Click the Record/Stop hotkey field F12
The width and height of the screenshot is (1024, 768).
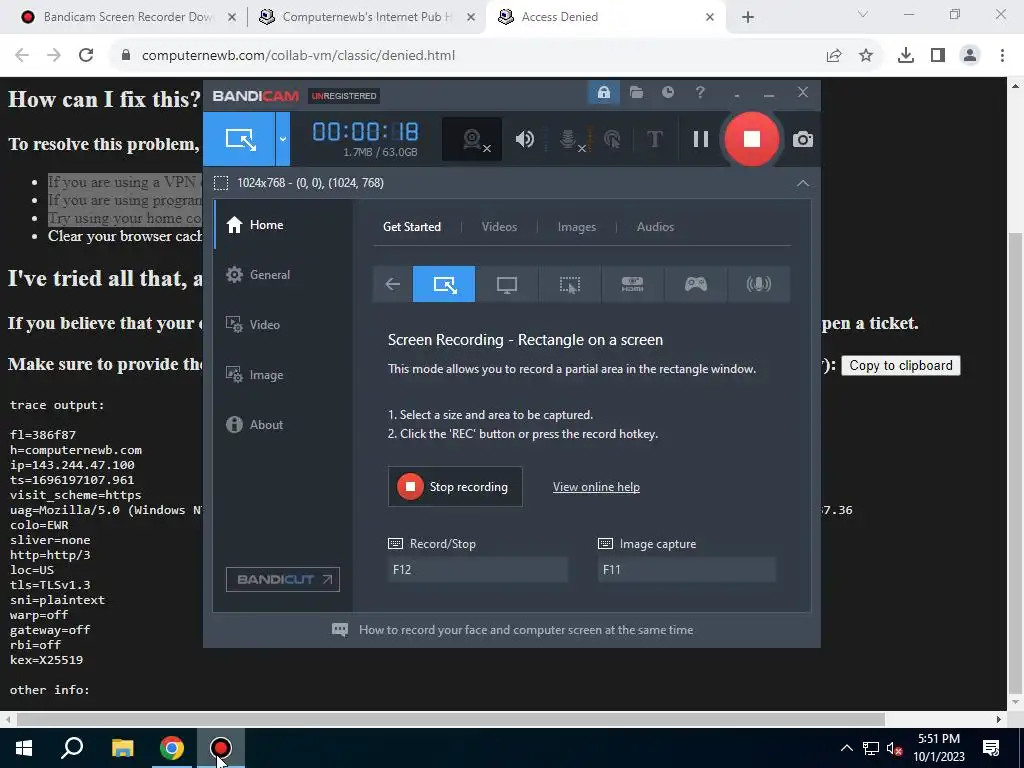(x=477, y=569)
